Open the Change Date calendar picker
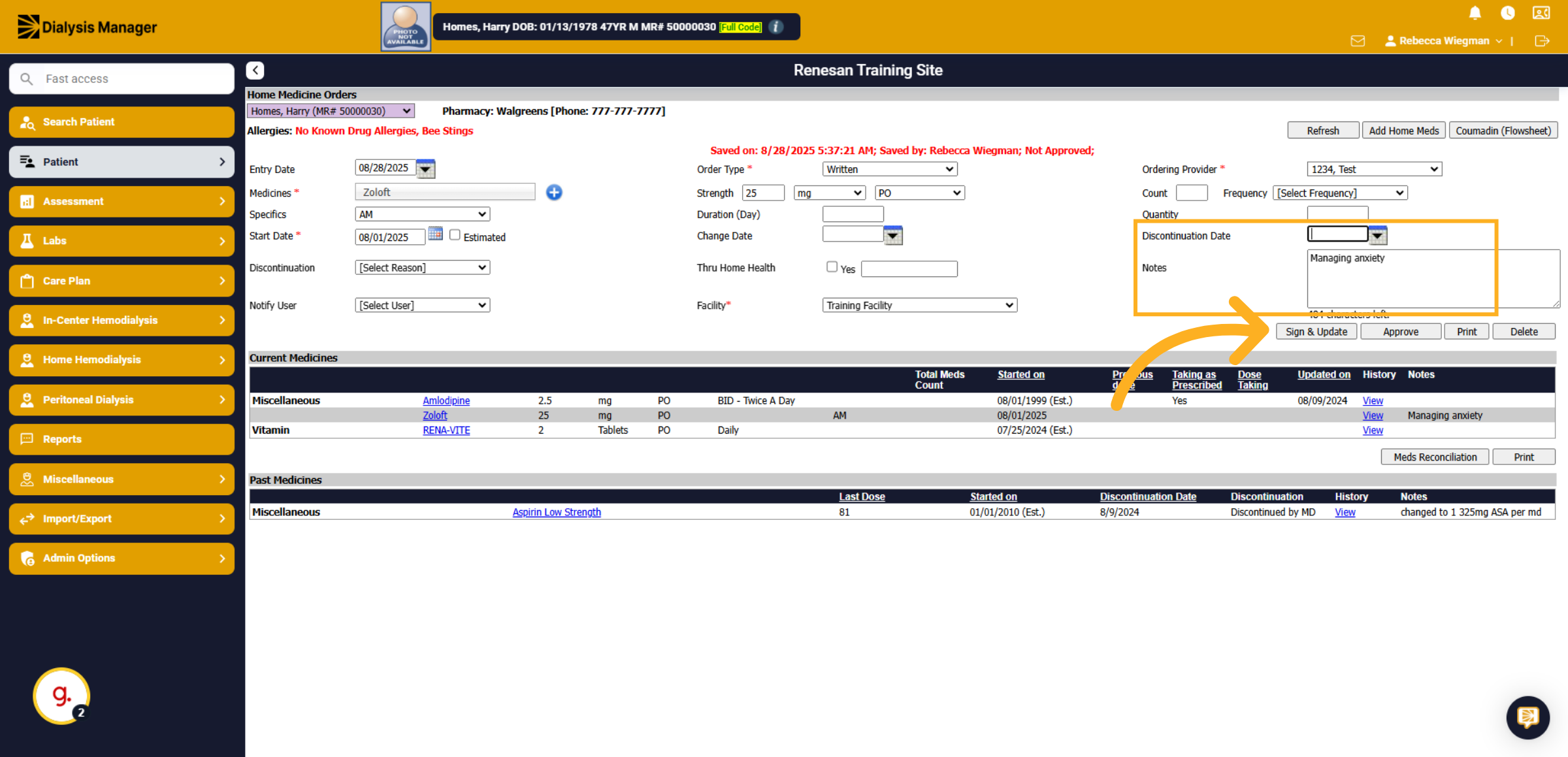 (x=892, y=235)
